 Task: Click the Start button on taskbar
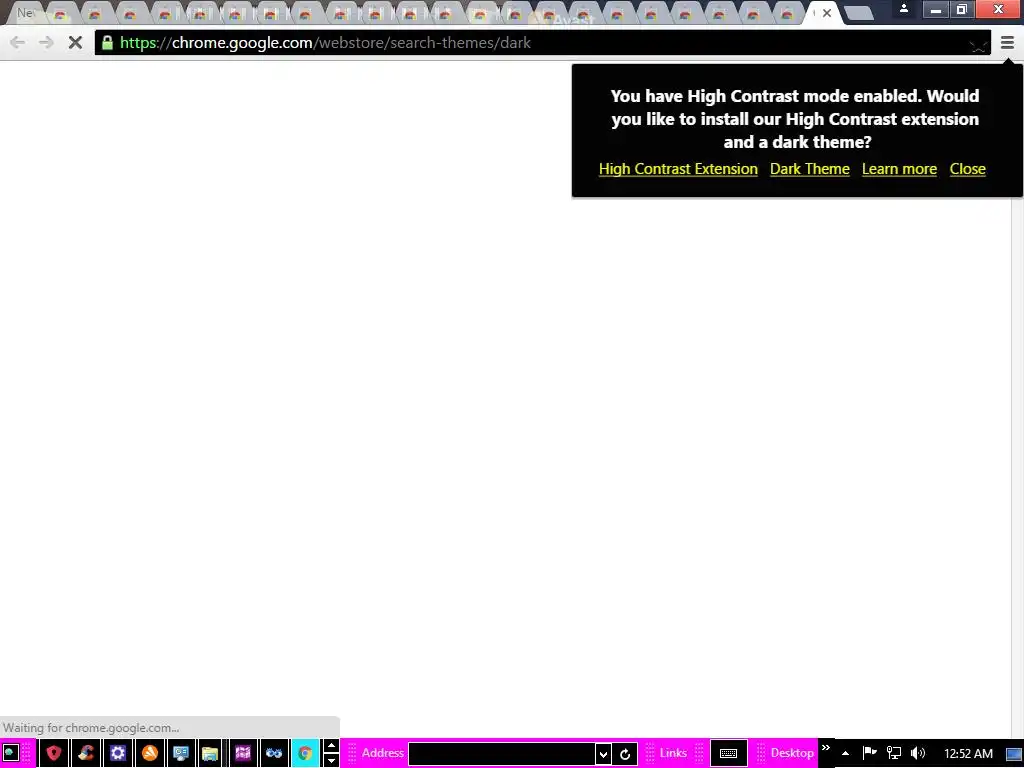coord(11,753)
